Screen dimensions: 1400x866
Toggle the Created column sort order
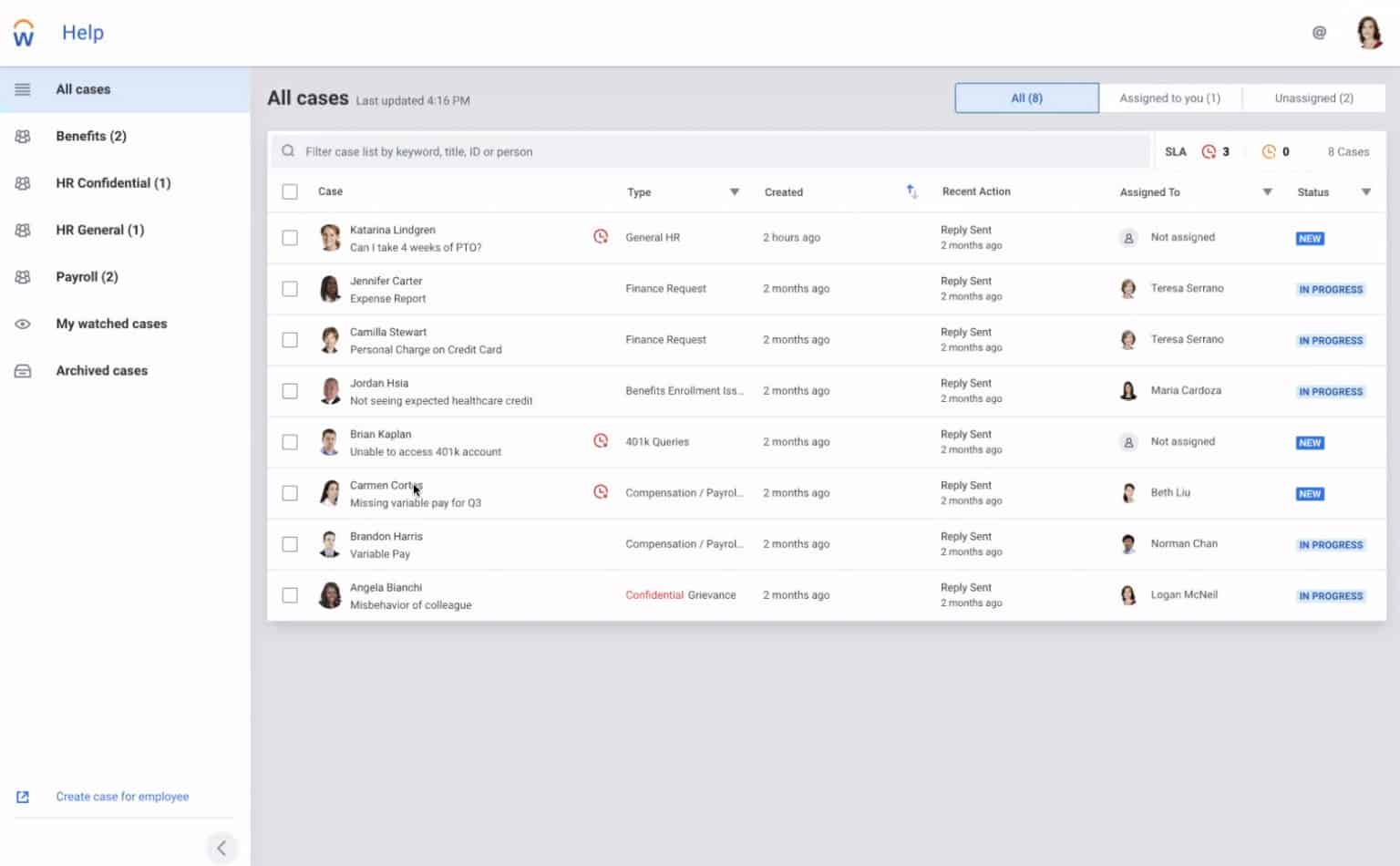pyautogui.click(x=911, y=191)
